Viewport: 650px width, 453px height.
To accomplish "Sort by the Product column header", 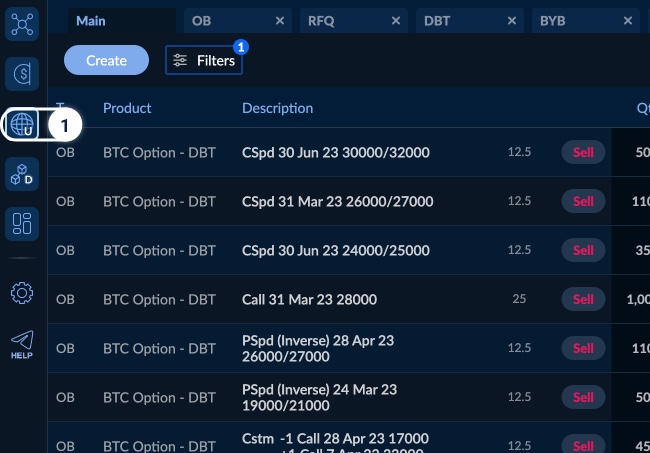I will pyautogui.click(x=127, y=108).
